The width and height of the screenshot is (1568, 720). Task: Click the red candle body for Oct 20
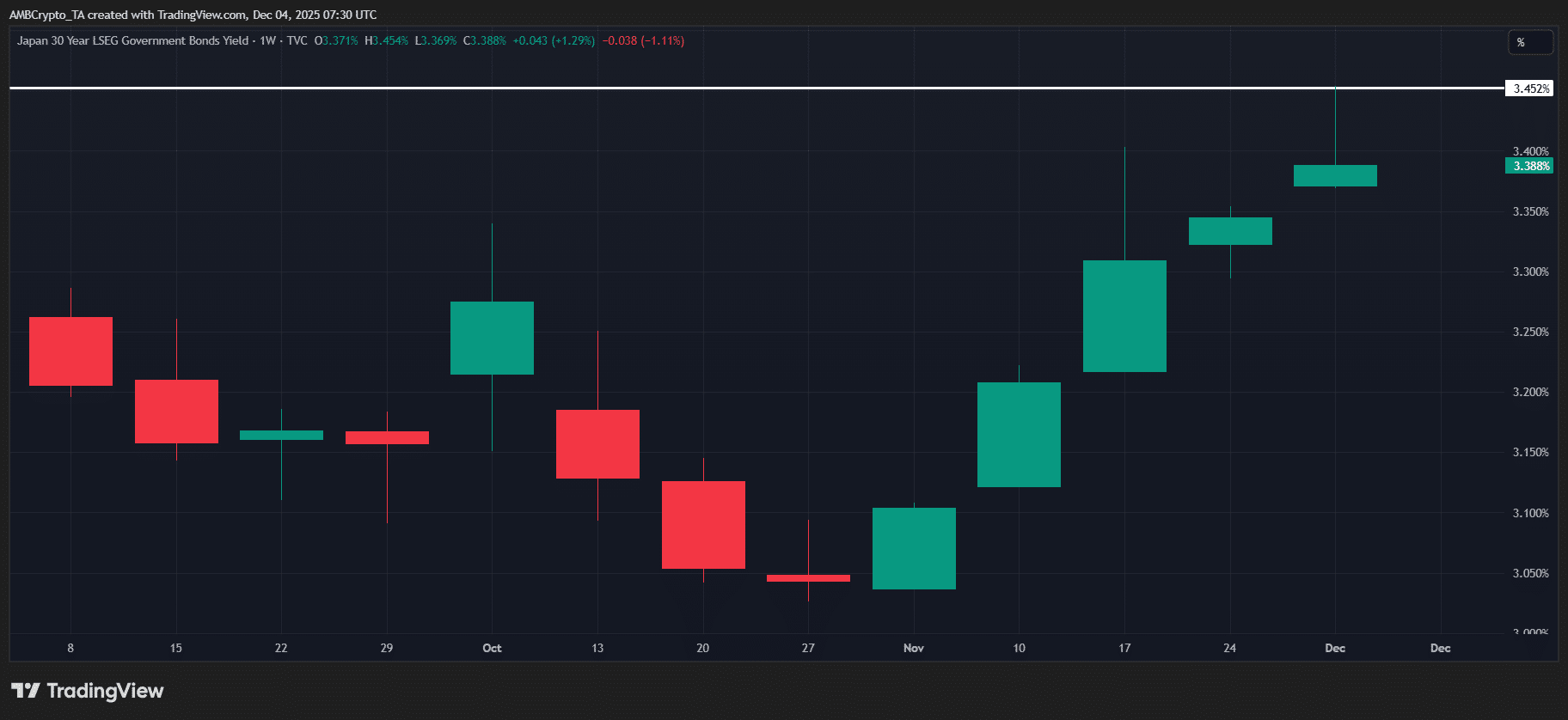(703, 524)
